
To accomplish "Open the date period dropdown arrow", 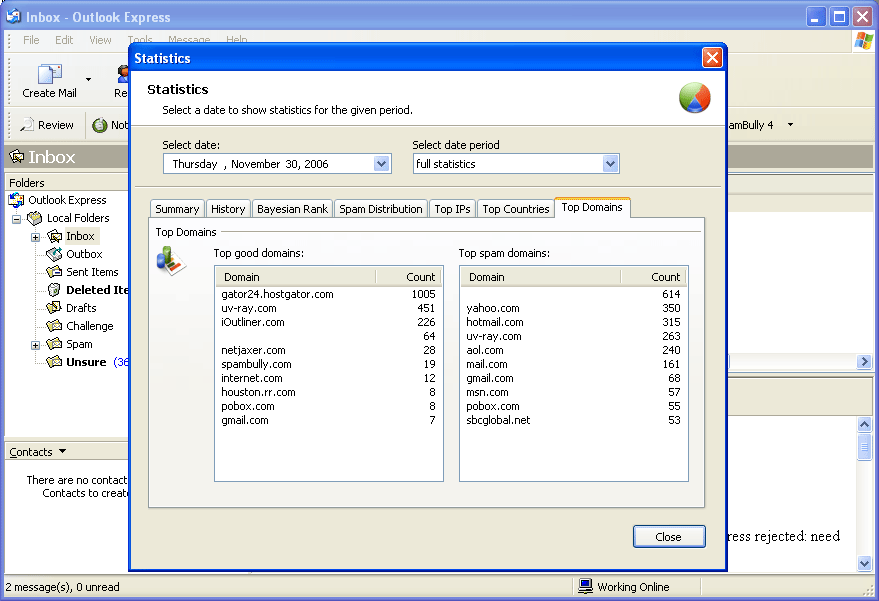I will pos(610,164).
